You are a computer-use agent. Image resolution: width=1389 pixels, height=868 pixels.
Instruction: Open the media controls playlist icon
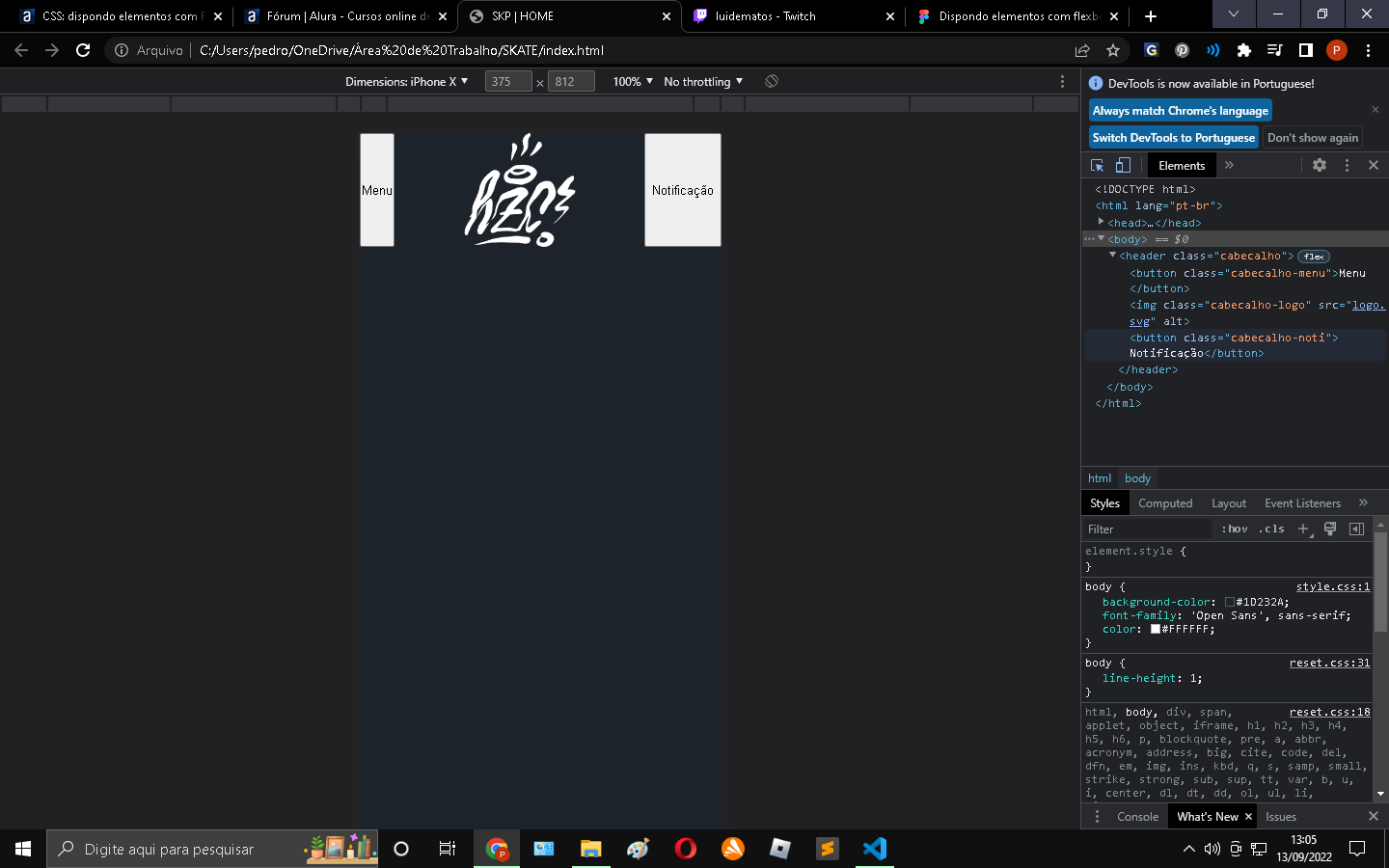point(1274,50)
